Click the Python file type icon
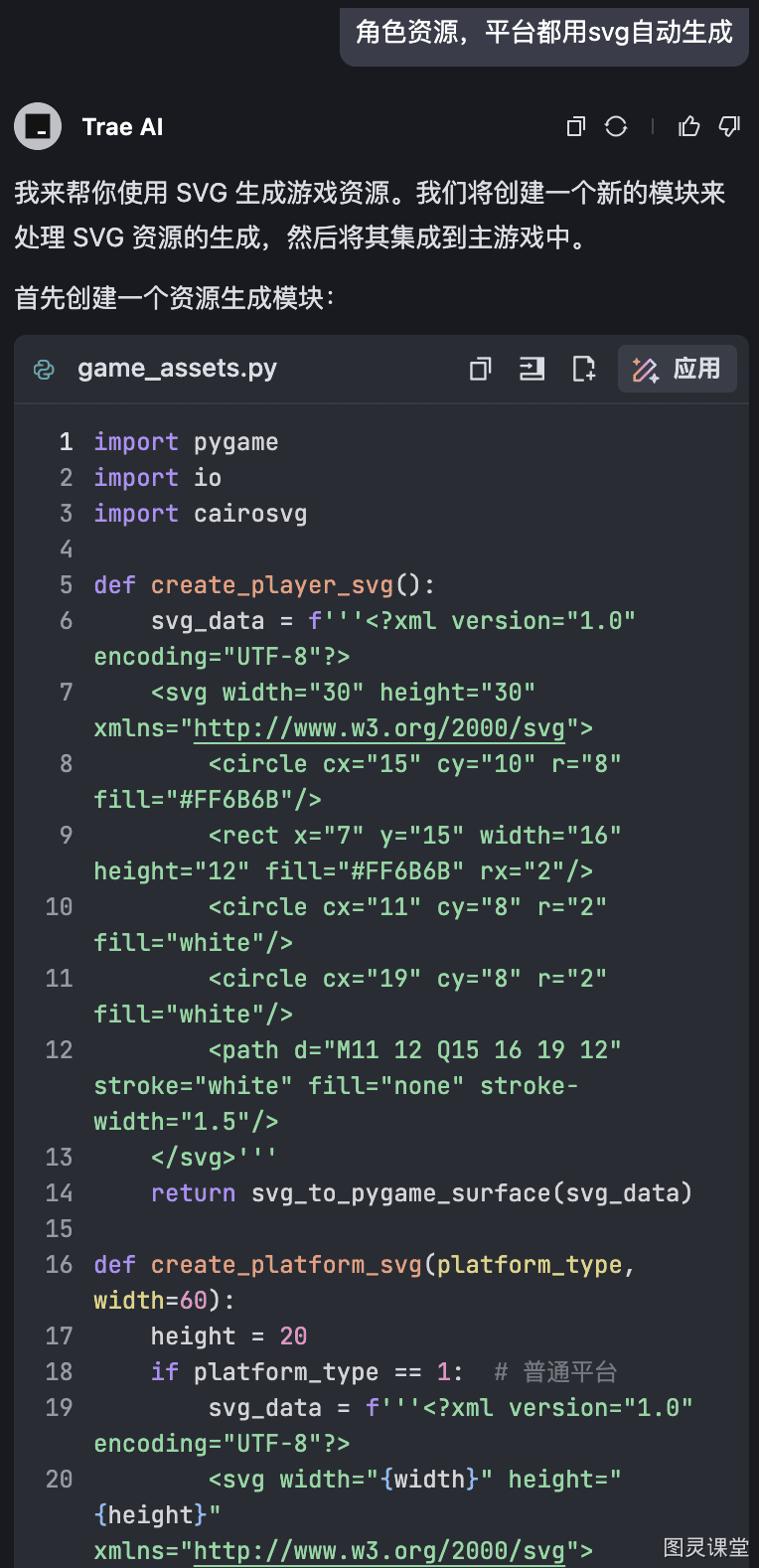This screenshot has height=1568, width=759. point(44,370)
